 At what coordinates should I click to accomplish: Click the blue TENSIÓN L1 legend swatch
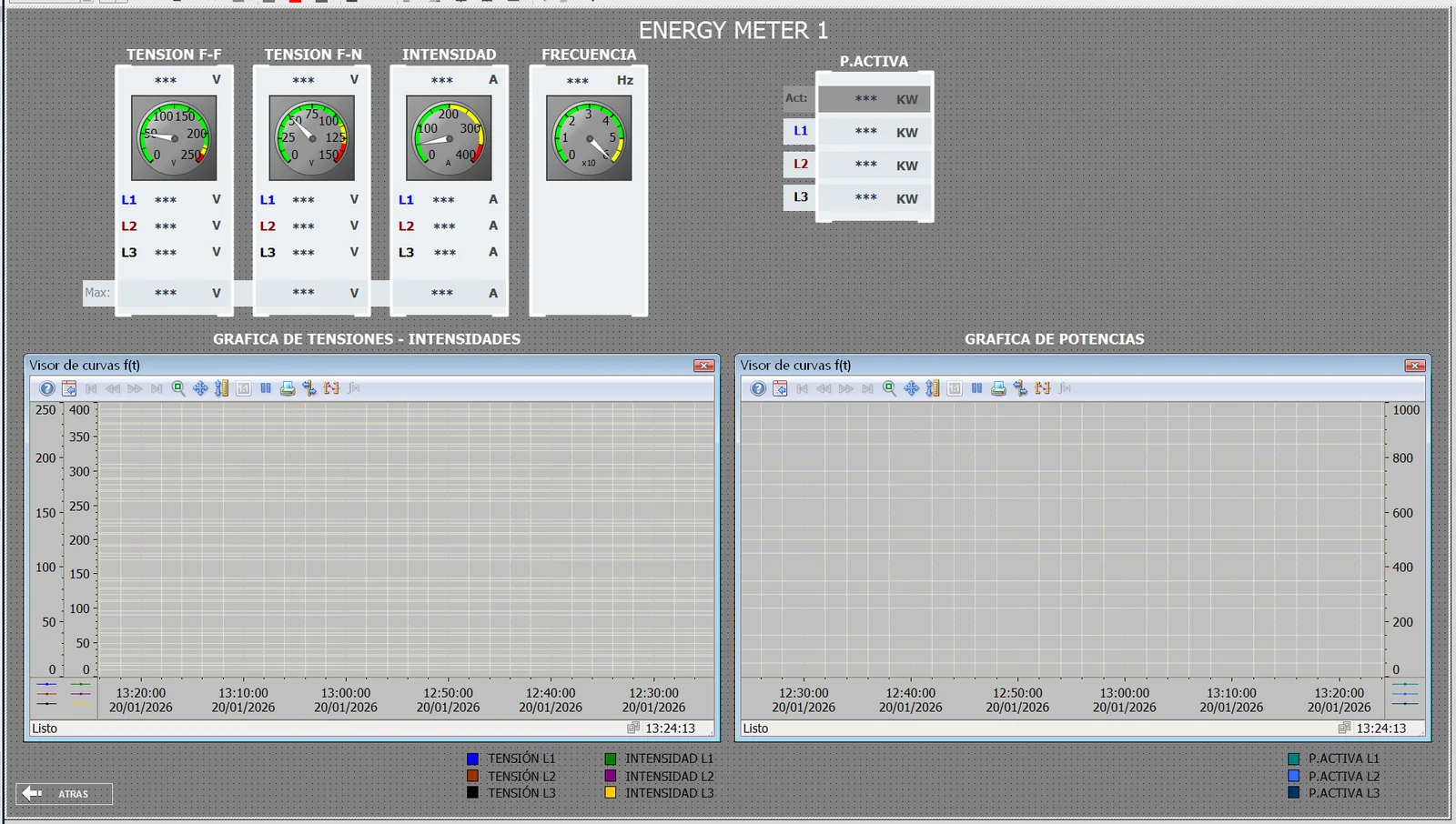coord(472,759)
